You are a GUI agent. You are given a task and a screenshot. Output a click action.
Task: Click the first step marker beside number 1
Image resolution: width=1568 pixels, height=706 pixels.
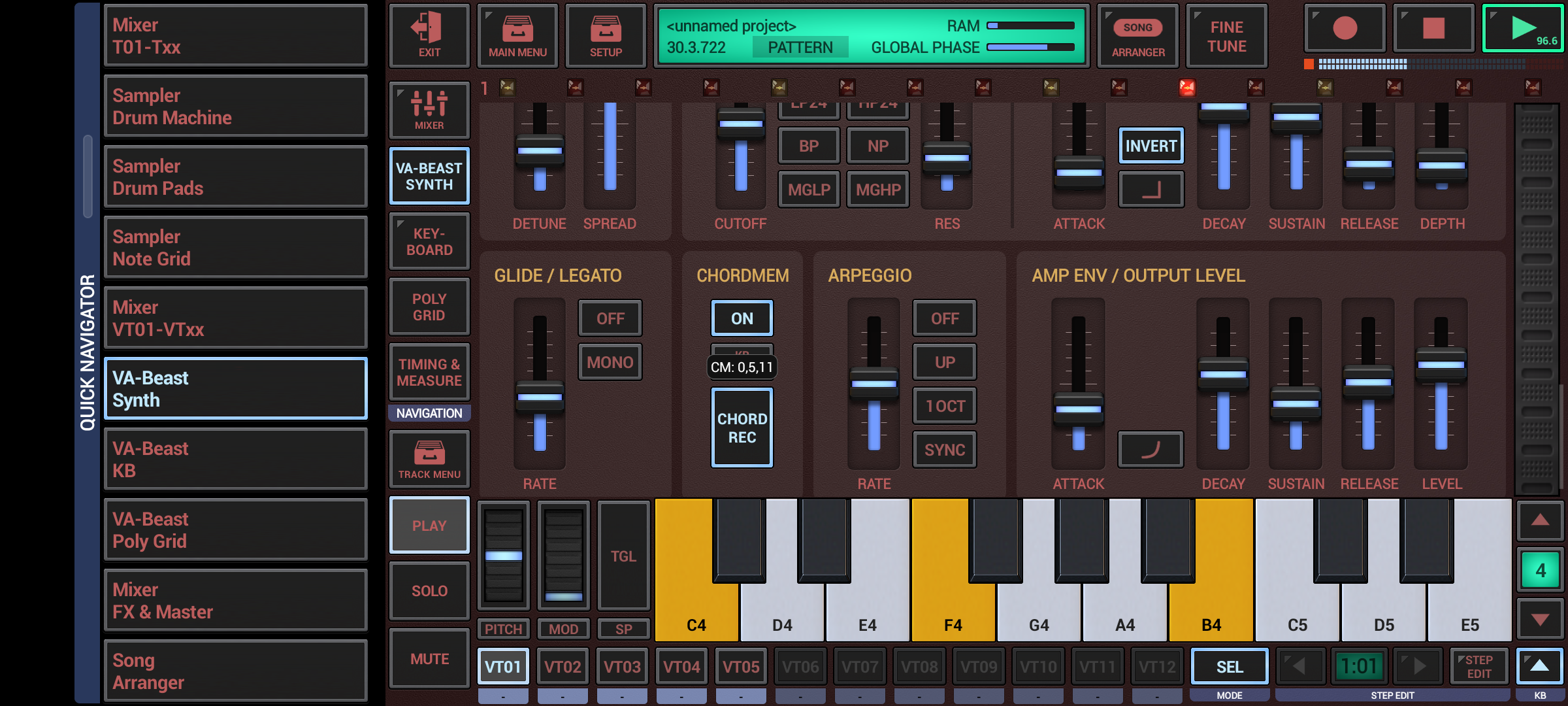[507, 87]
